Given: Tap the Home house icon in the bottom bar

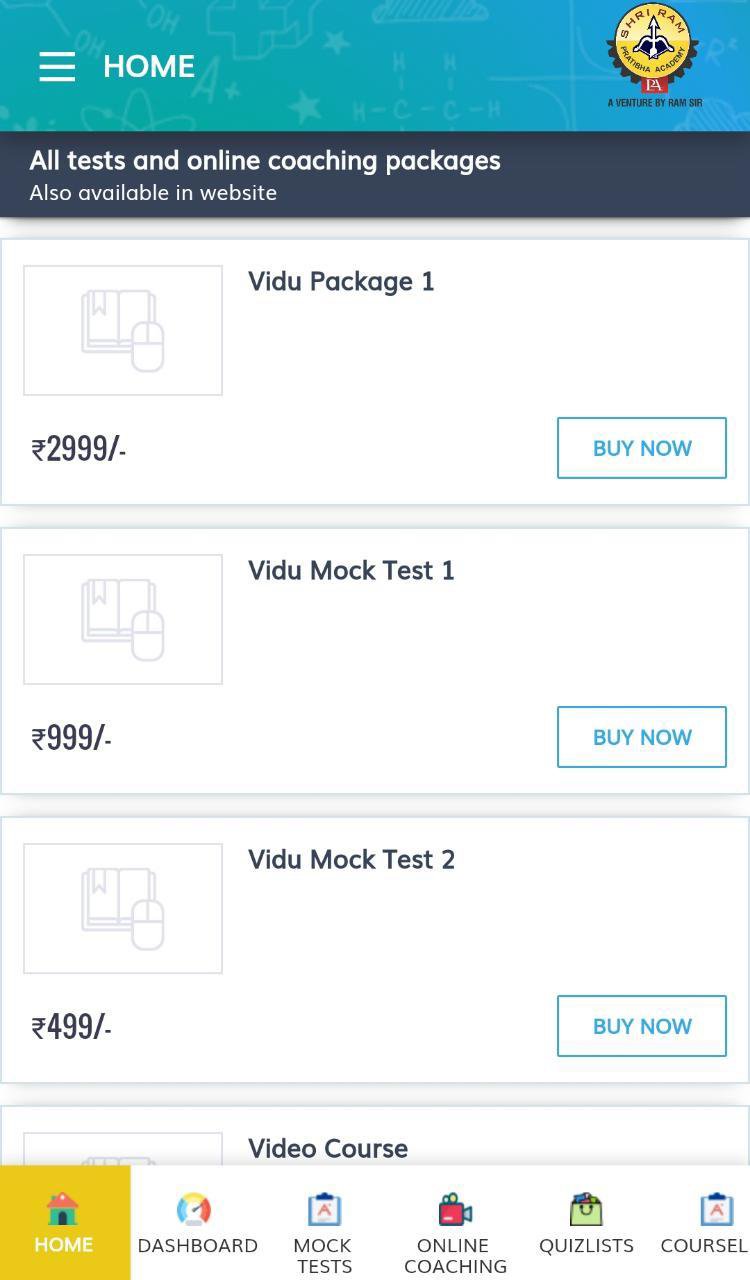Looking at the screenshot, I should click(63, 1209).
